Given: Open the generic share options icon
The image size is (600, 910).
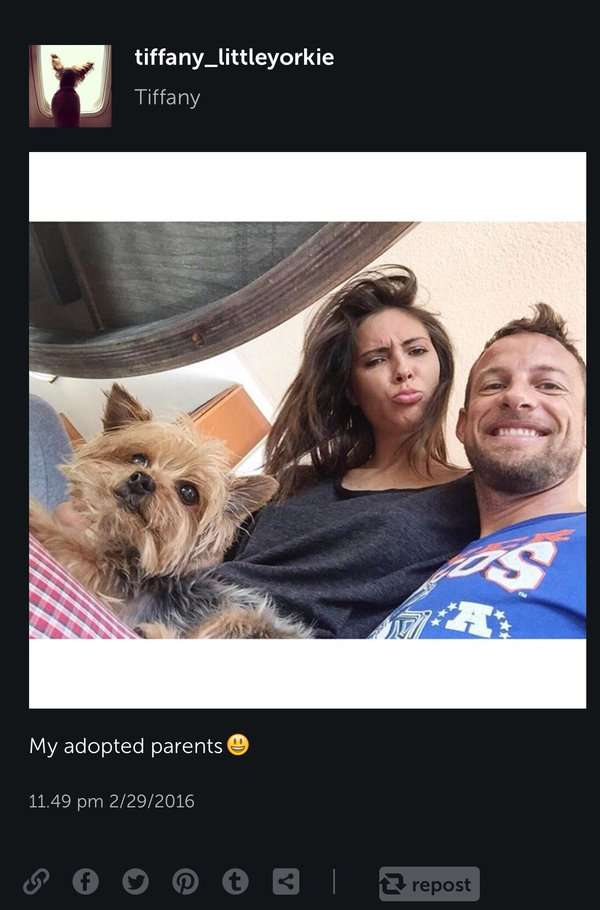Looking at the screenshot, I should point(286,882).
